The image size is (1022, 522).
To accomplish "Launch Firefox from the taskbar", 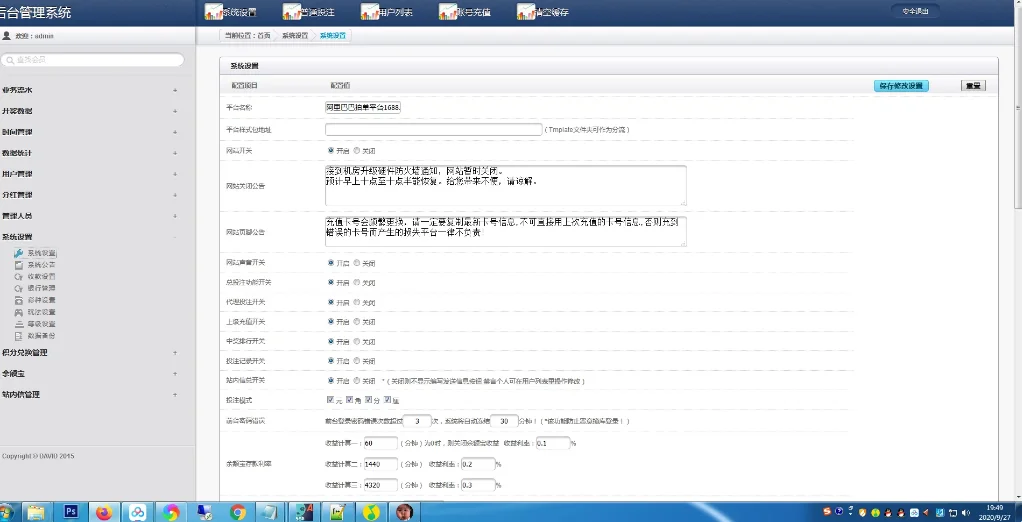I will (104, 512).
